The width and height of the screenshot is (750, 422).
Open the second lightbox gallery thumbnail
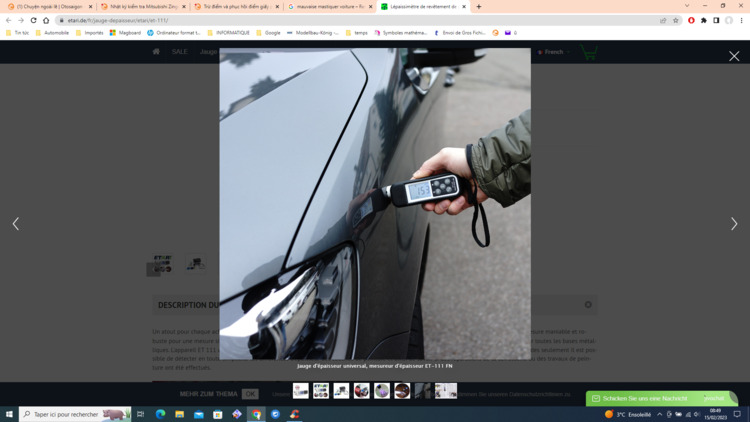[320, 390]
